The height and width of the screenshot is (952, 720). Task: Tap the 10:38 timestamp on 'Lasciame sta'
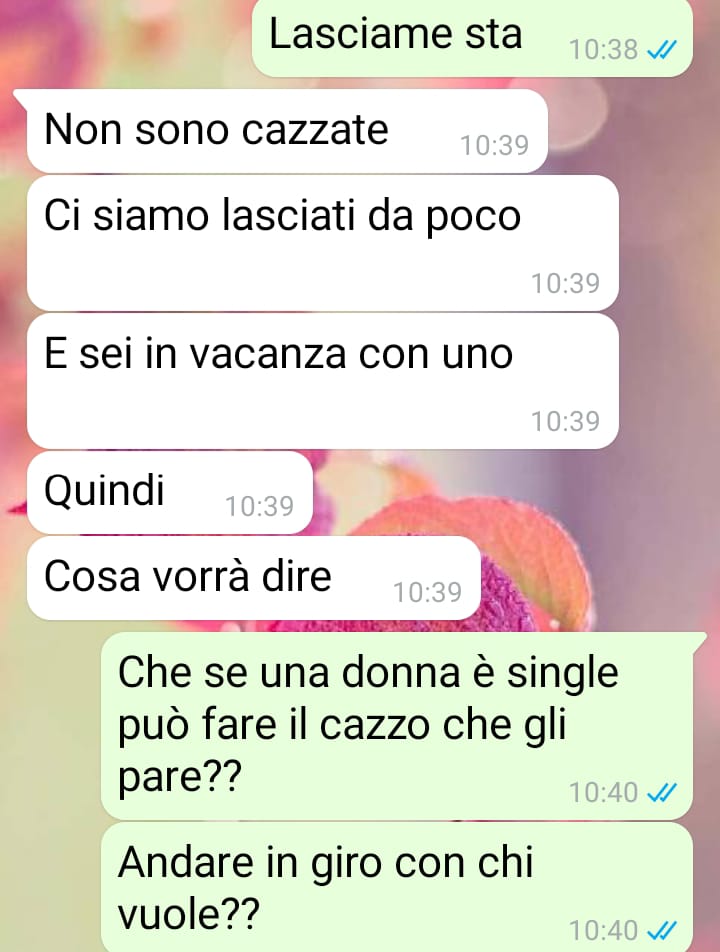coord(603,50)
